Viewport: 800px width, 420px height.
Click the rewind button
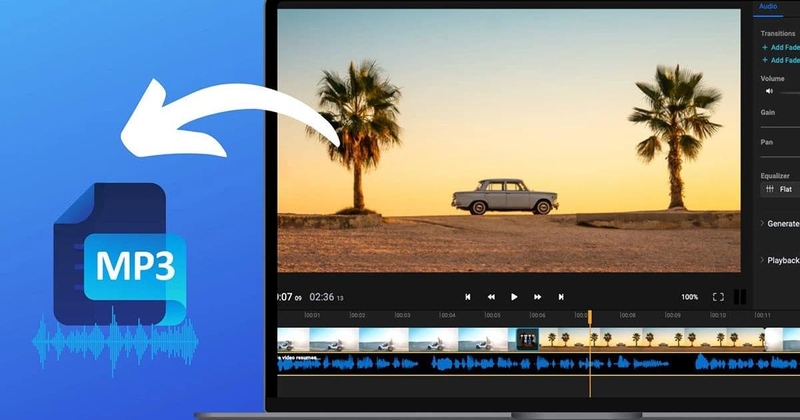[491, 297]
